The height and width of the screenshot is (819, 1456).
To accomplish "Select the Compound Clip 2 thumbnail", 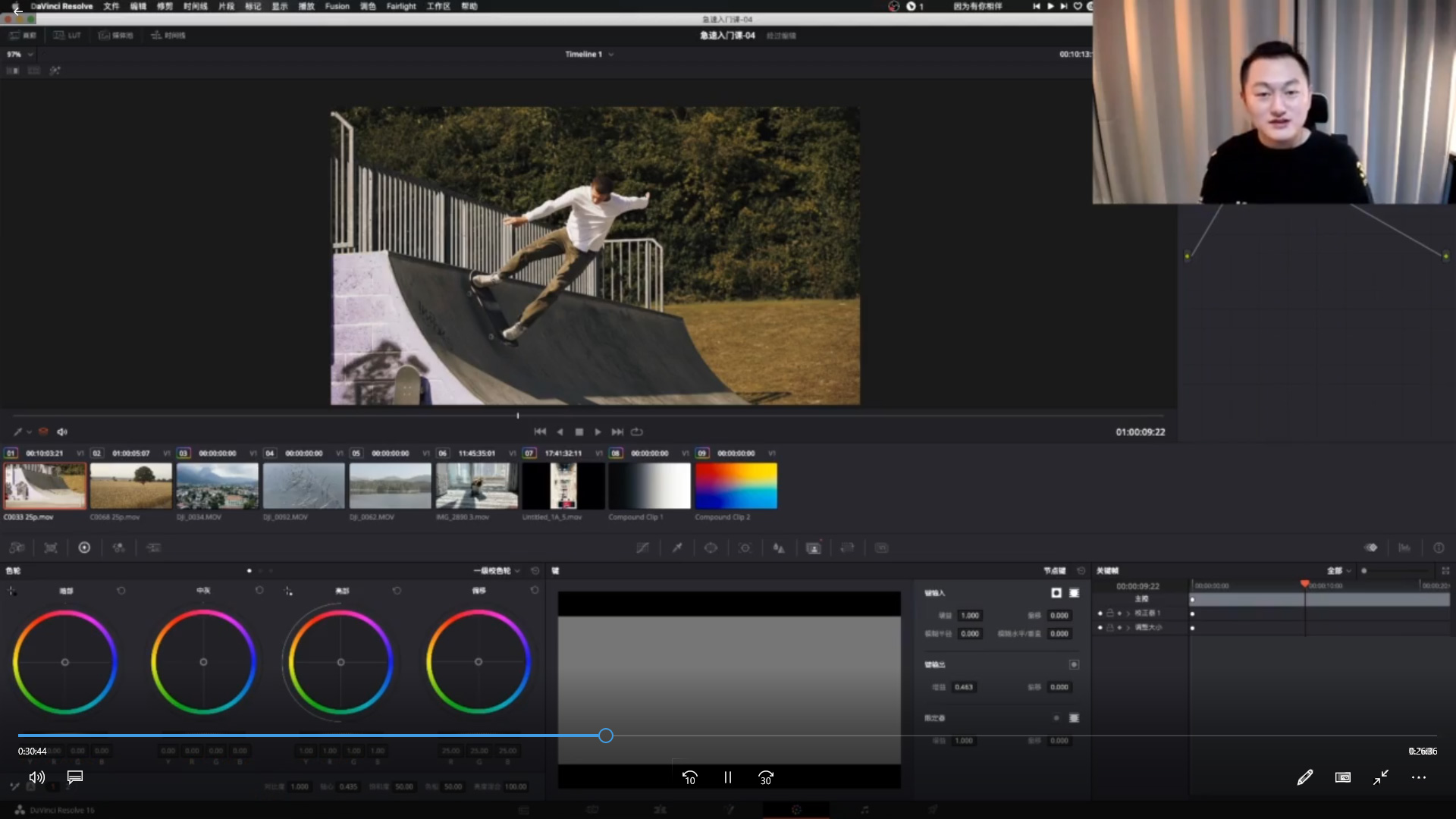I will (x=736, y=486).
